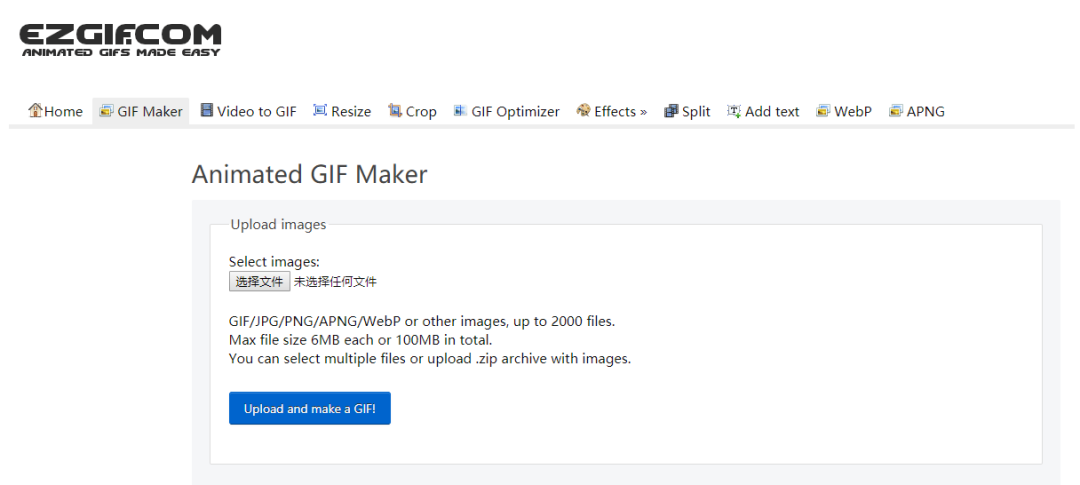Click the Resize tool icon

pos(320,110)
